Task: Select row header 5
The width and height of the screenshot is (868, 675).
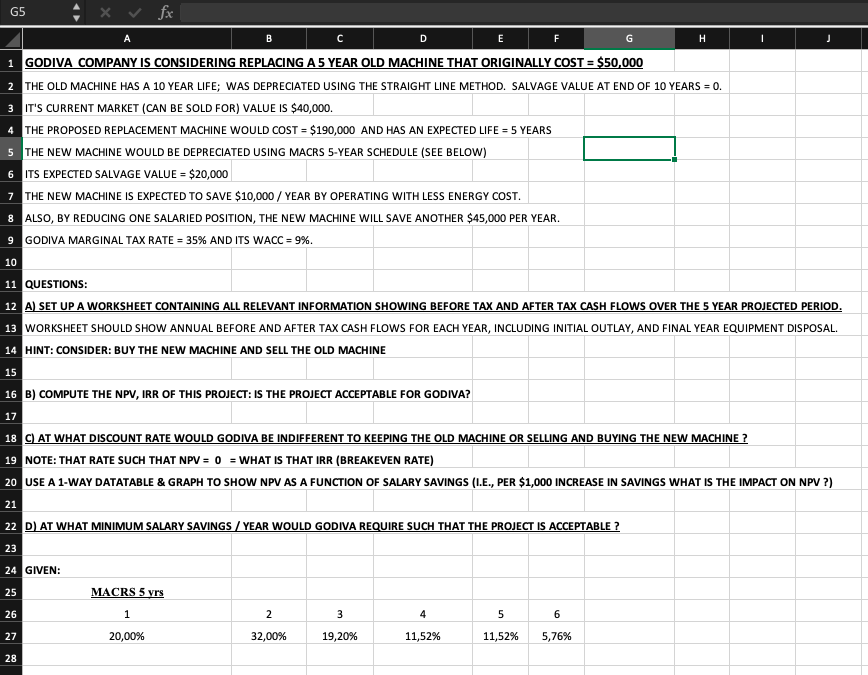Action: [8, 151]
